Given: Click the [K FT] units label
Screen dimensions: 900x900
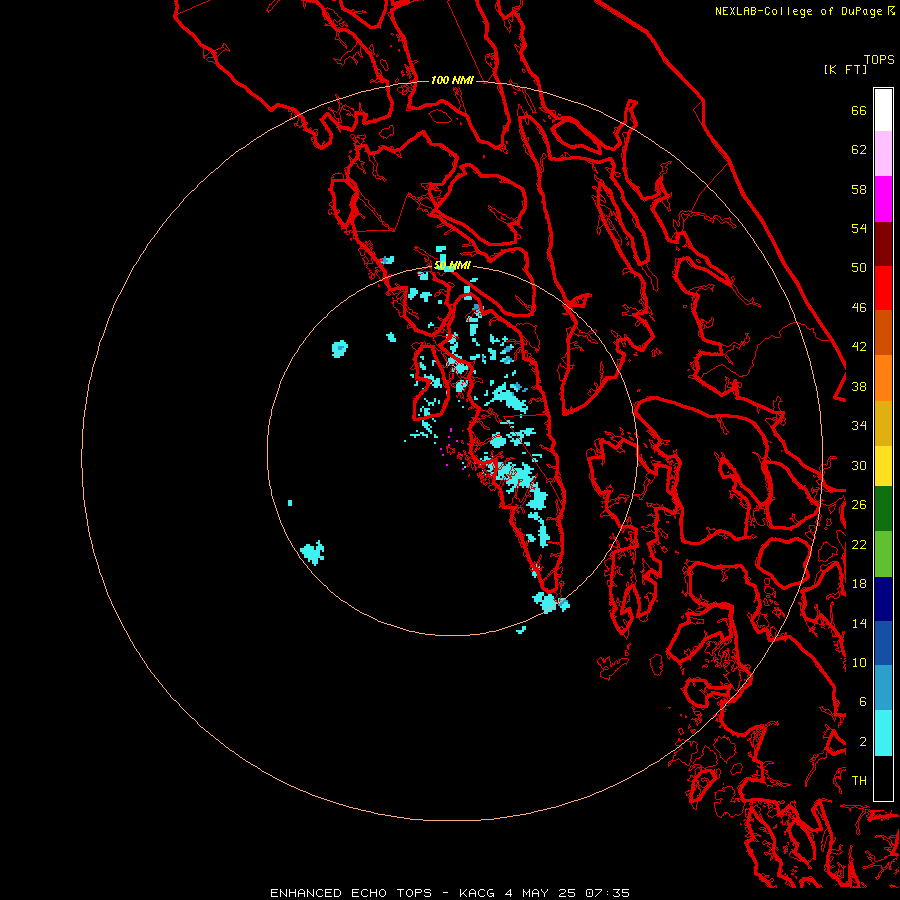Looking at the screenshot, I should click(845, 70).
